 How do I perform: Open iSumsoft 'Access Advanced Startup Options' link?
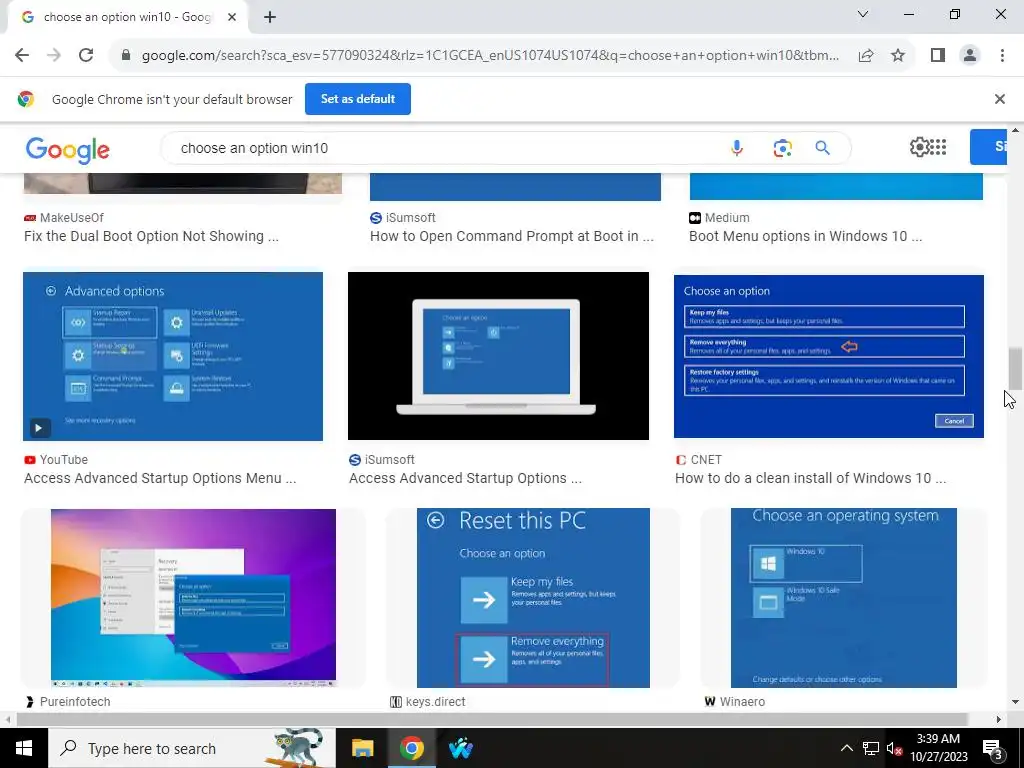click(x=465, y=478)
